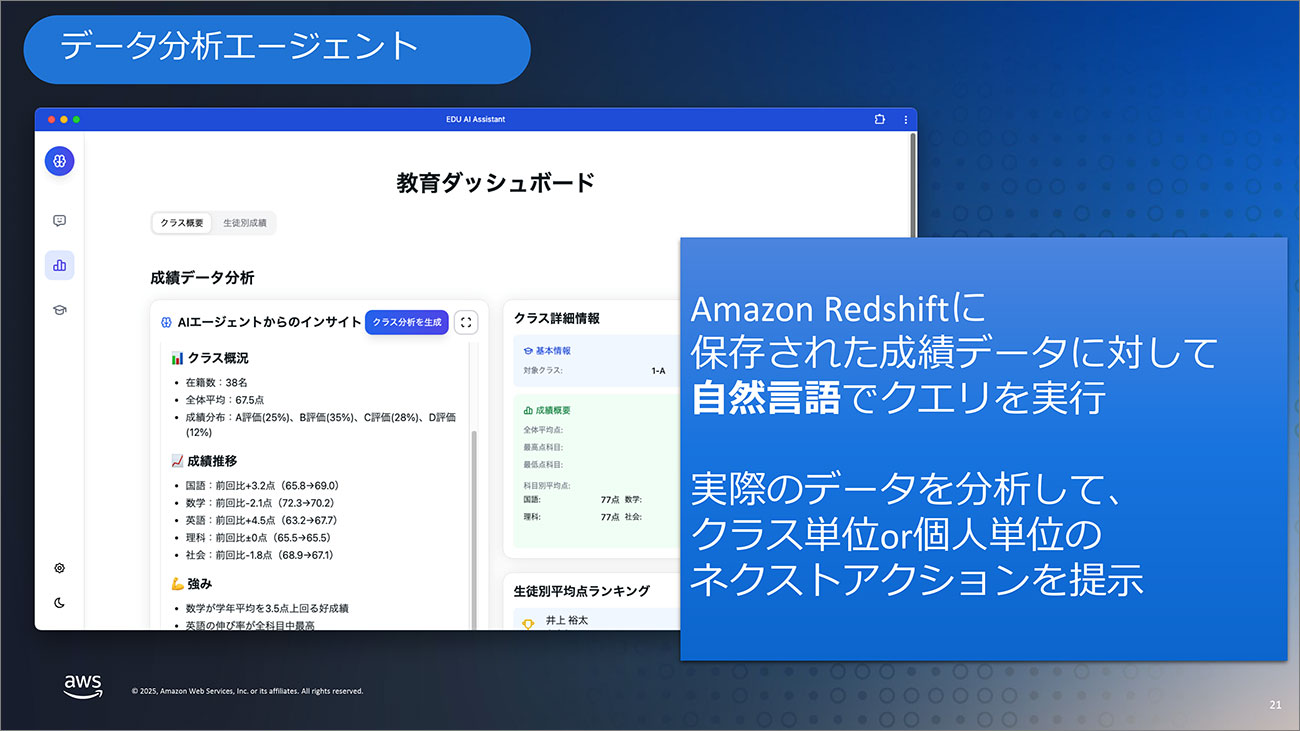Click the trophy icon beside 井上 裕太

point(528,623)
